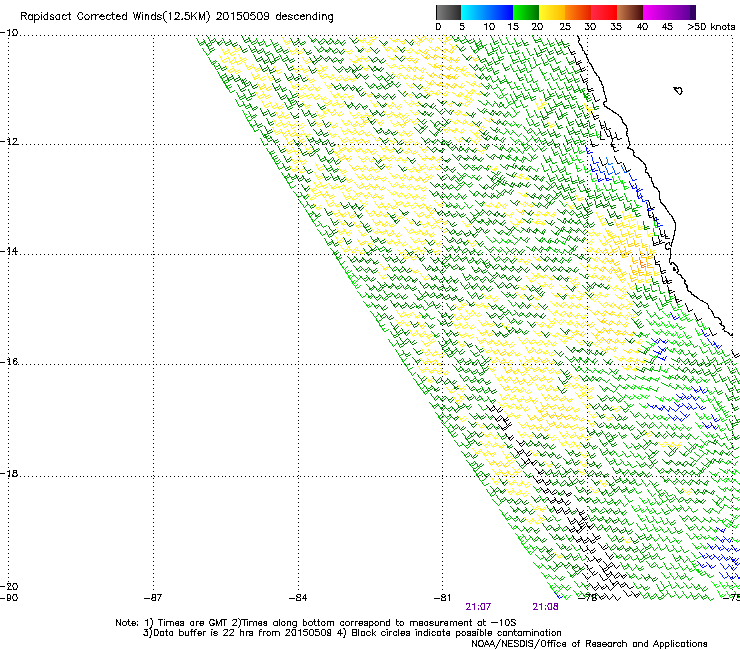
Task: Click the magenta-purple 40-50 knots legend segment
Action: pos(669,12)
